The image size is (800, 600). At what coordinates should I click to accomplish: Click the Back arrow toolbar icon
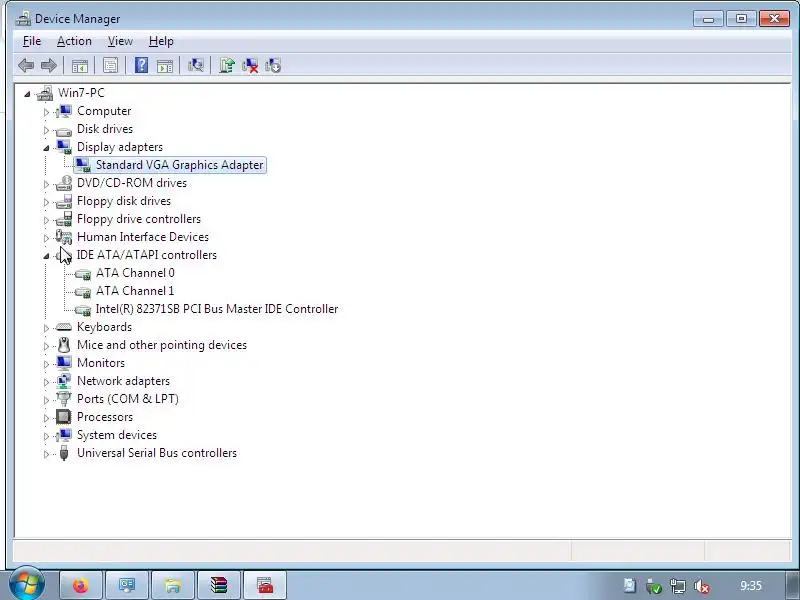point(26,65)
